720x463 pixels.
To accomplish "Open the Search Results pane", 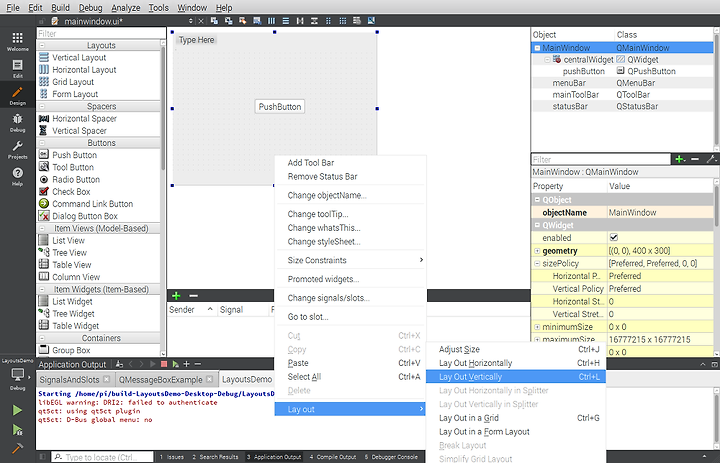I will [x=215, y=457].
